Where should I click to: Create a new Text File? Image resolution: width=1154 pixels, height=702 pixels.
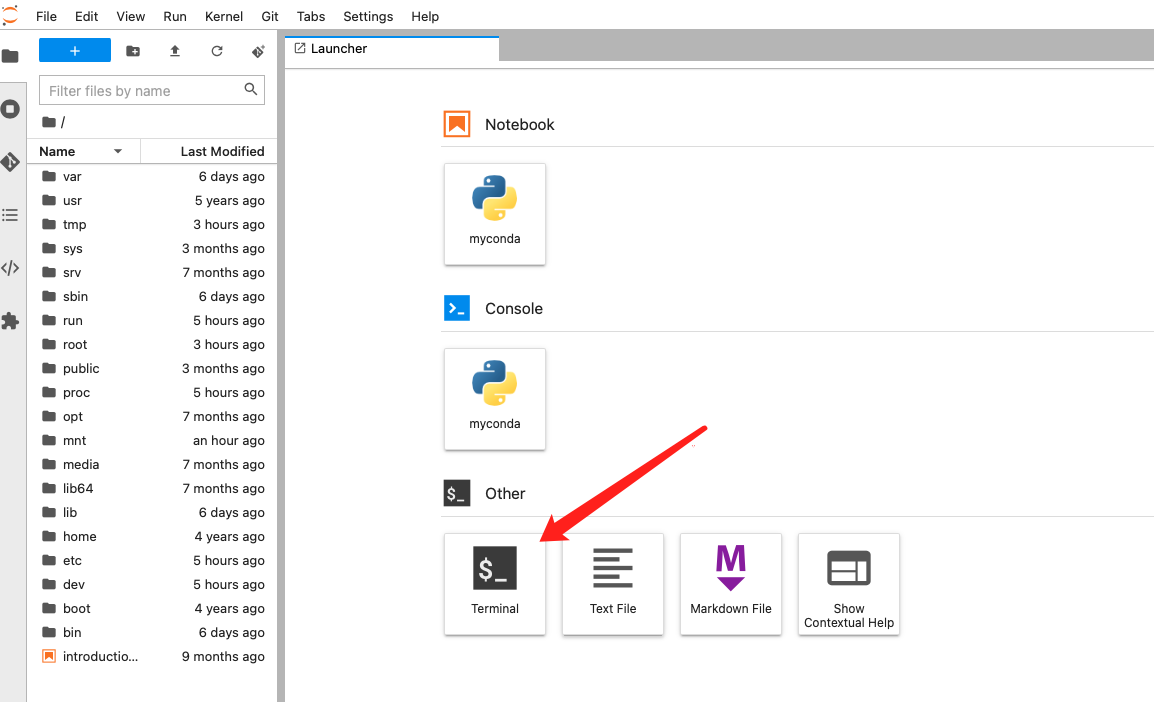(612, 584)
